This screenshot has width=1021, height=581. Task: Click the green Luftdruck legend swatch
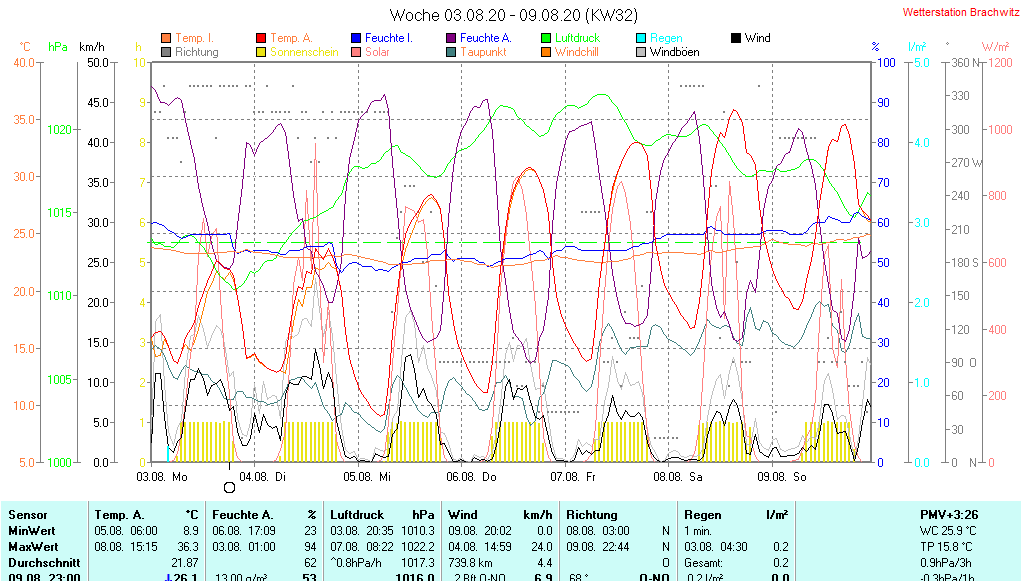tap(547, 38)
